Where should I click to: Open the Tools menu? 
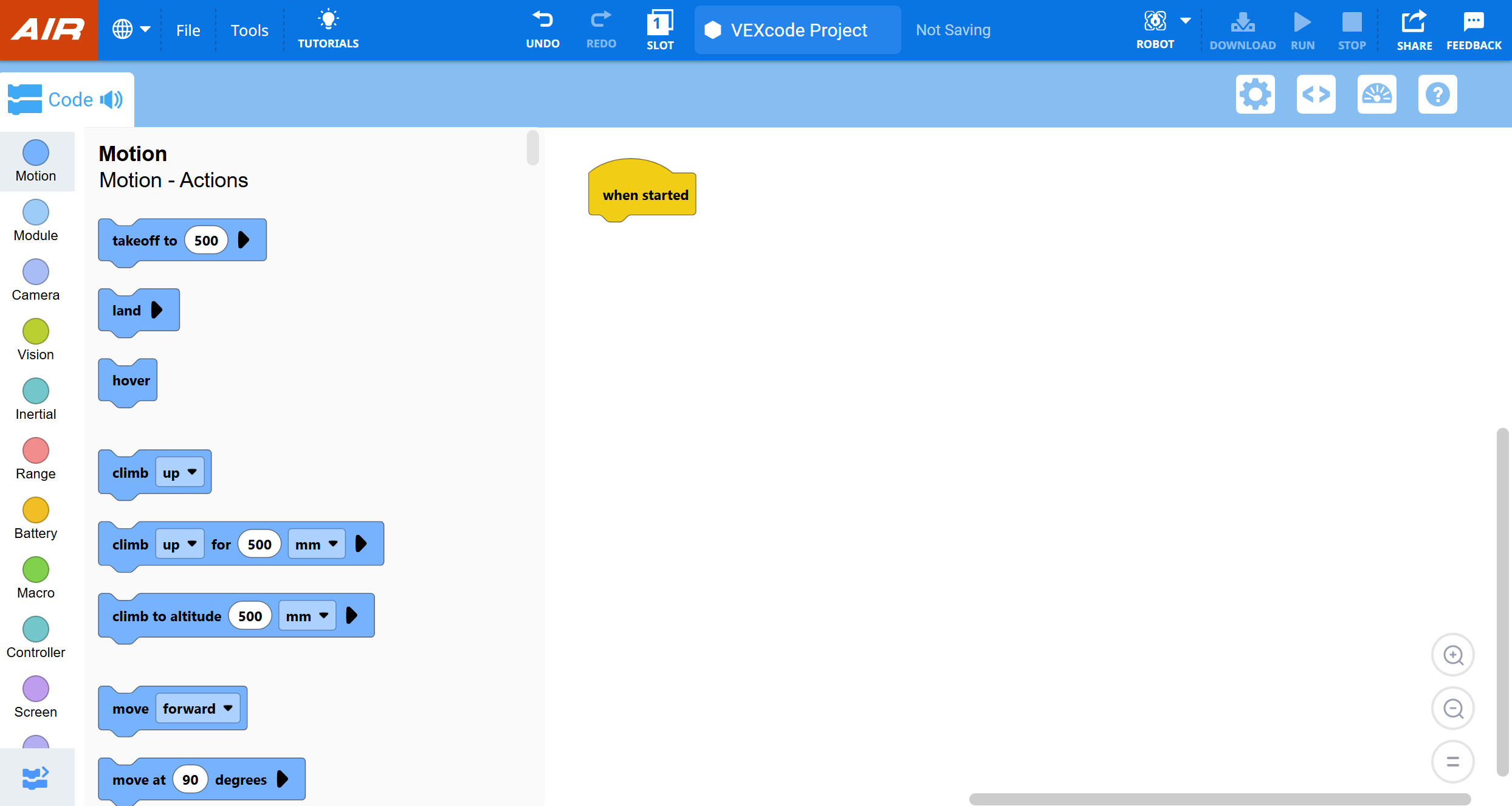point(249,30)
